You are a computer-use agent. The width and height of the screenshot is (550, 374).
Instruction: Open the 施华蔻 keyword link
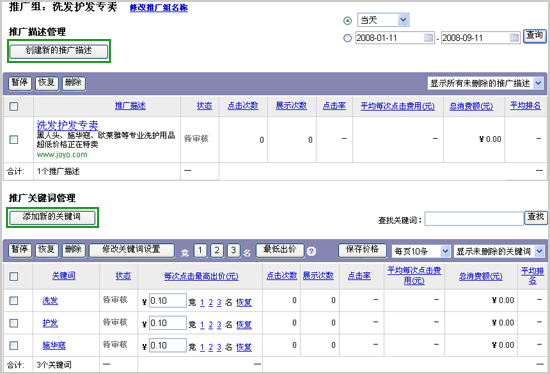click(54, 346)
